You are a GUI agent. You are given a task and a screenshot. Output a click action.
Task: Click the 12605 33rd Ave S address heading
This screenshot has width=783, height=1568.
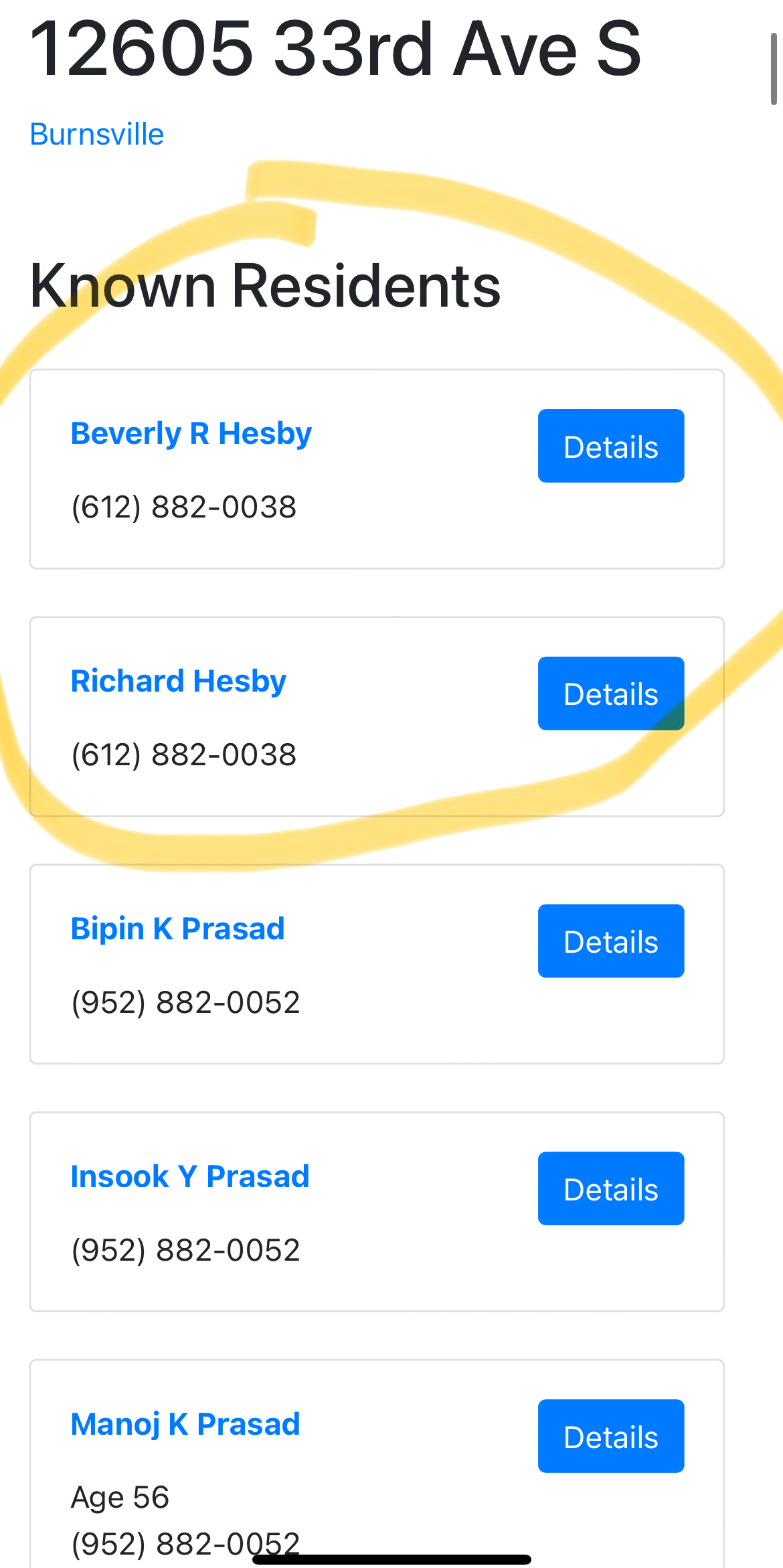[x=335, y=48]
